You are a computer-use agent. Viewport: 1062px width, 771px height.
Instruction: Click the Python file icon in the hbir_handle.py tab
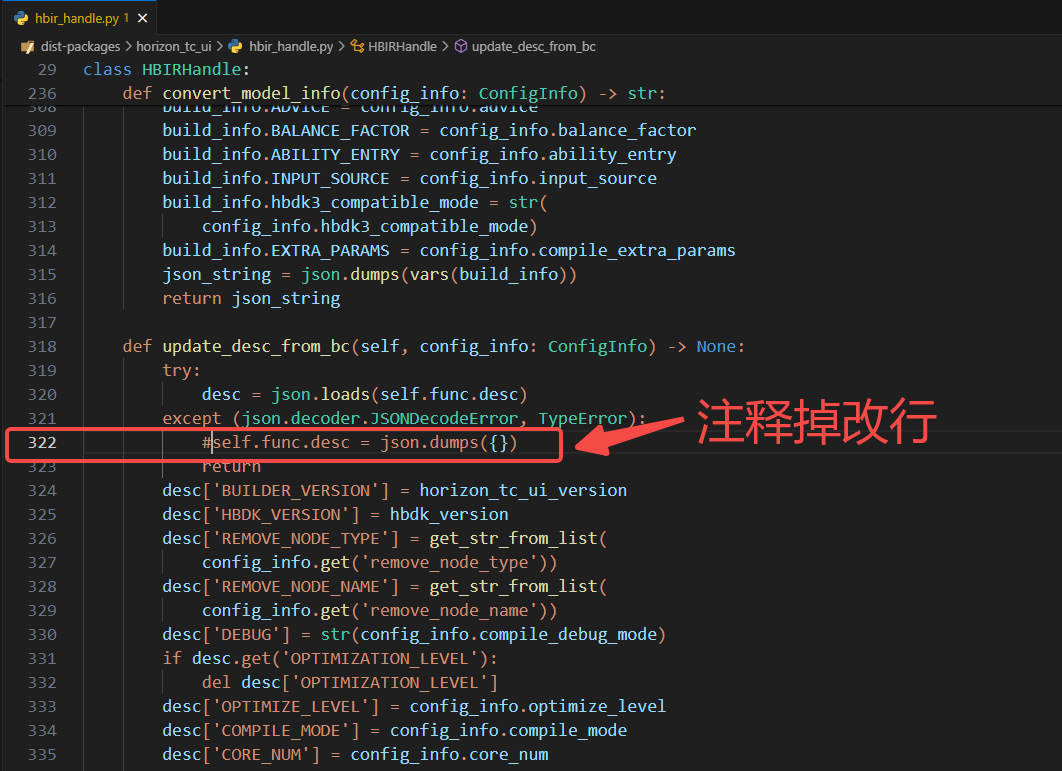coord(21,18)
